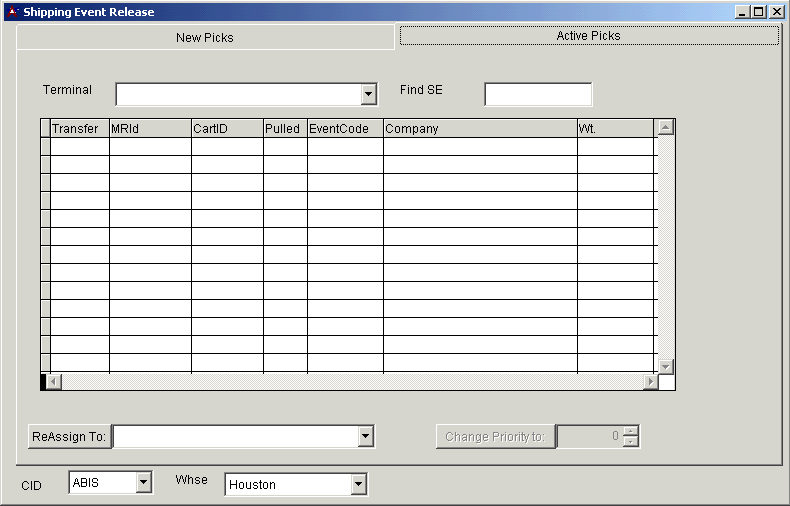Viewport: 790px width, 506px height.
Task: Click the Shipping Event Release title bar icon
Action: pos(13,12)
